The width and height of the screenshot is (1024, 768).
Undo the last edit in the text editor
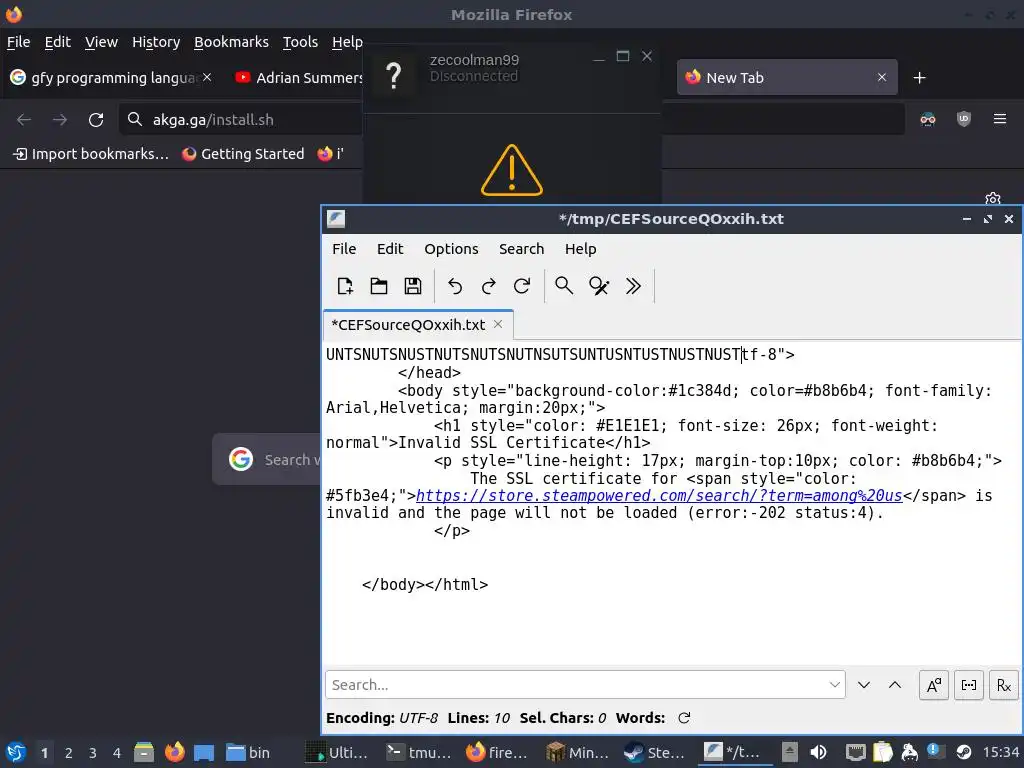coord(455,286)
